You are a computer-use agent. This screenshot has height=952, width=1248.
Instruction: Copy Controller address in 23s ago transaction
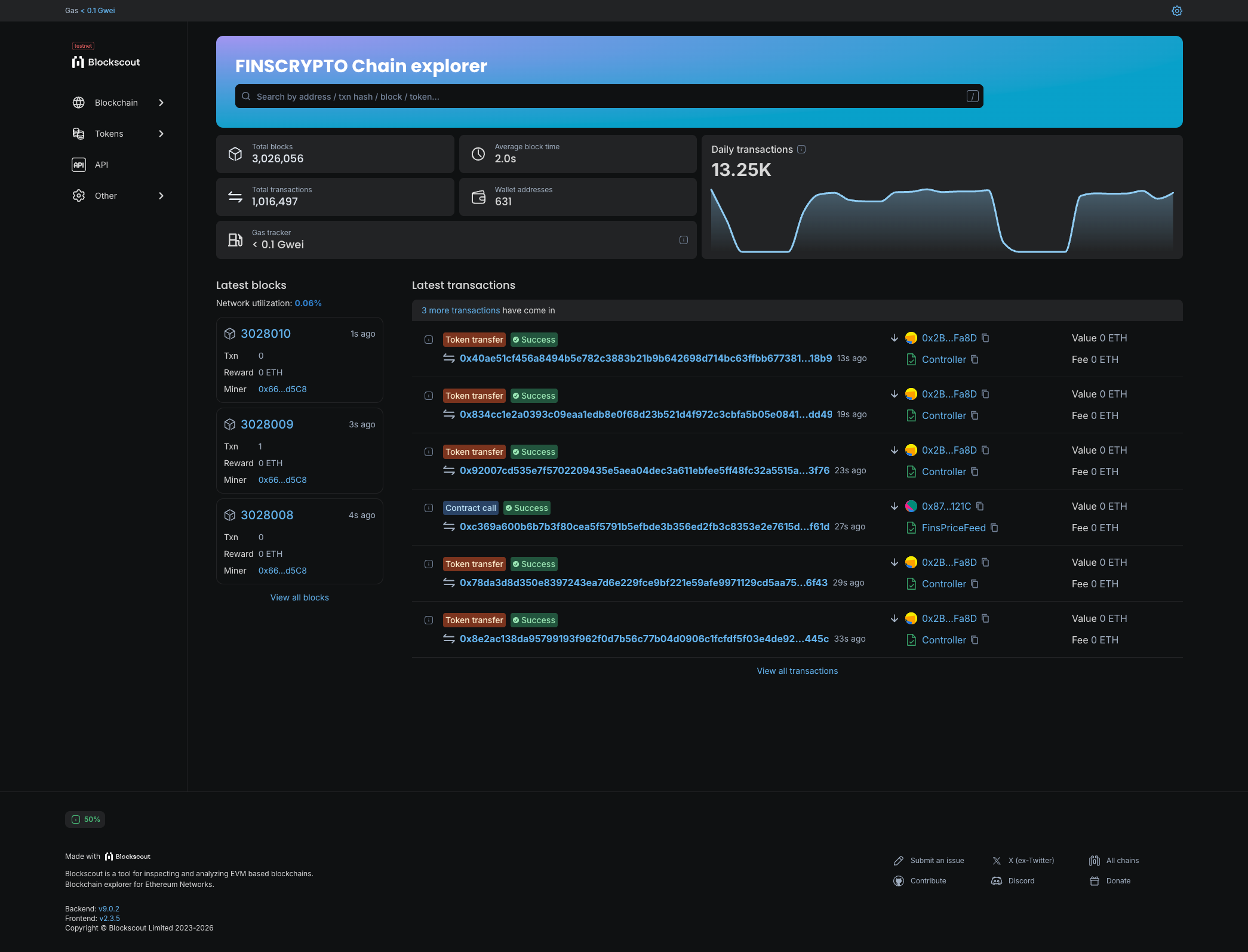[975, 472]
